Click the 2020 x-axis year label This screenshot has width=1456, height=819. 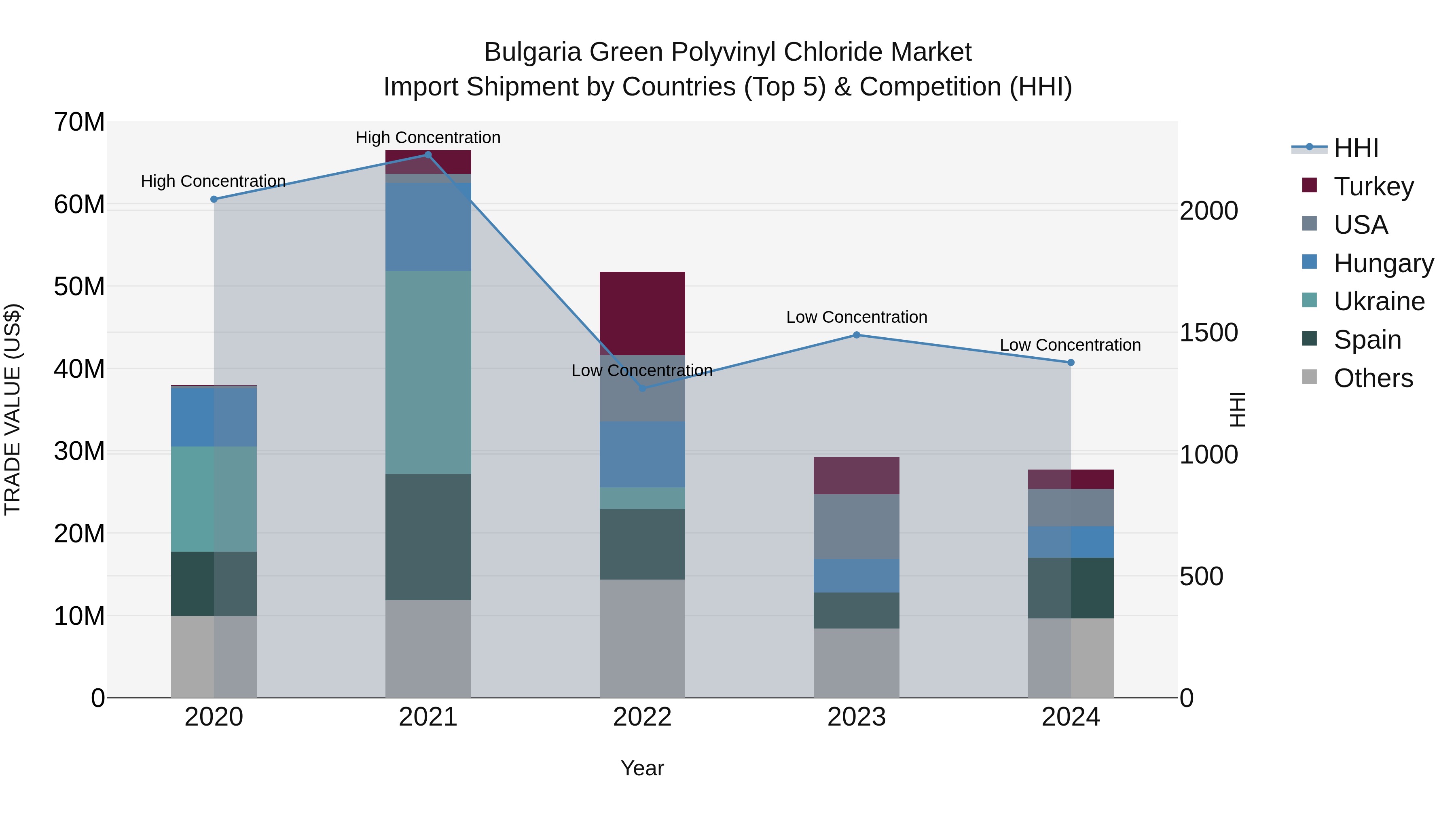214,717
